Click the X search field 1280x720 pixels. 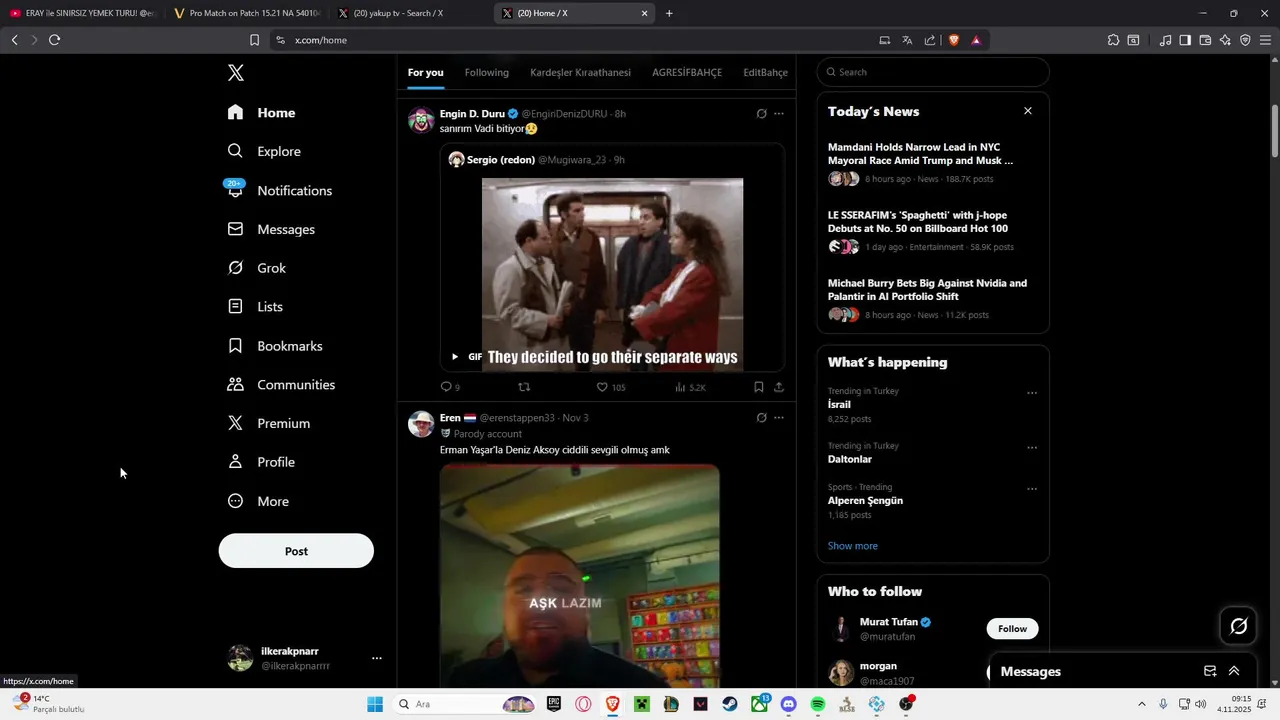(933, 72)
